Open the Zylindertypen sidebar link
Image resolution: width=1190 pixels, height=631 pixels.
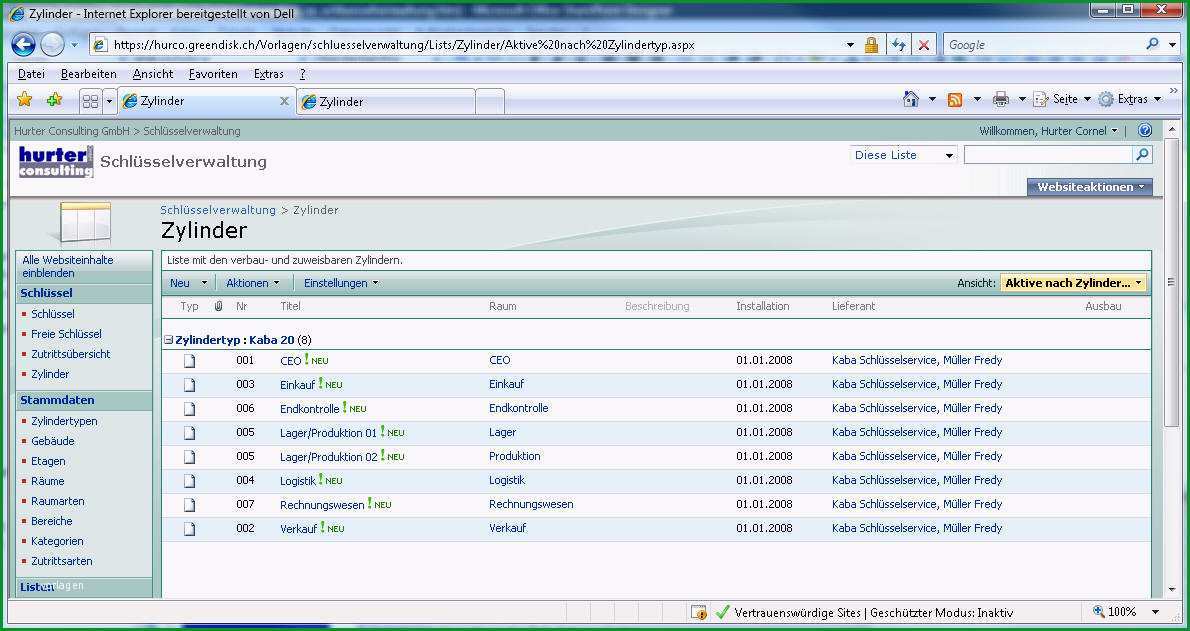pos(64,421)
